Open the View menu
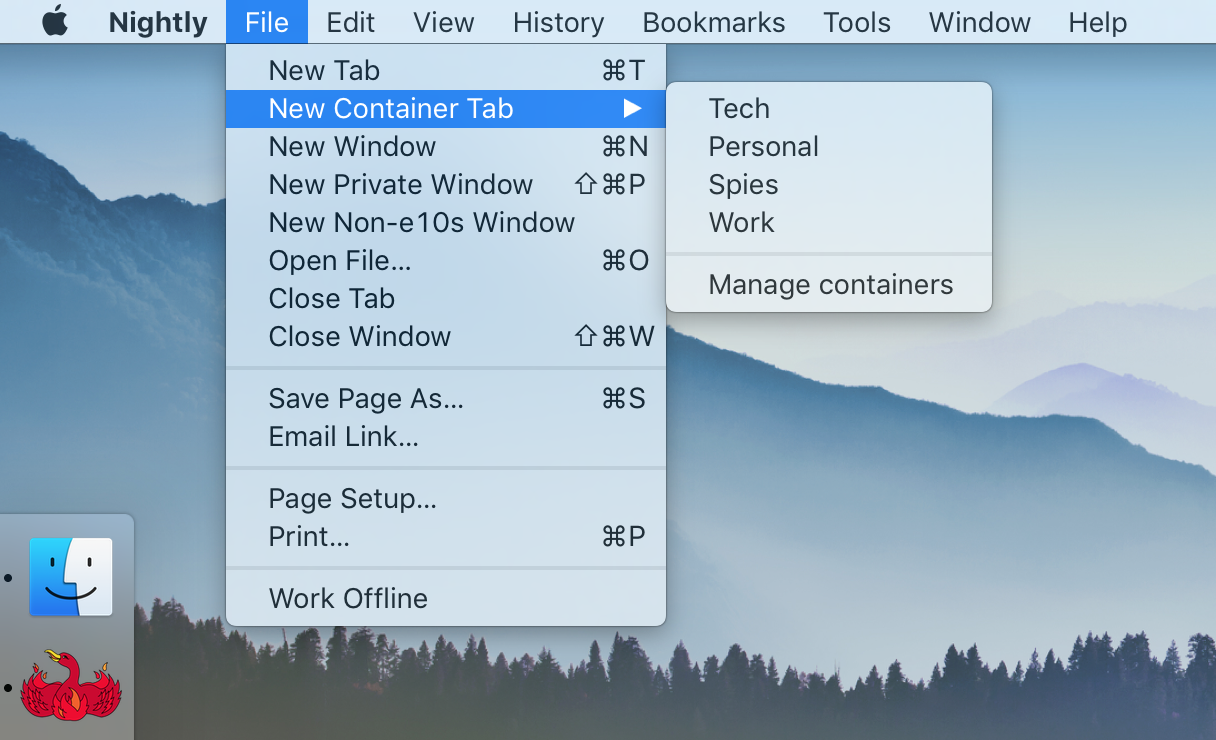 (x=444, y=22)
